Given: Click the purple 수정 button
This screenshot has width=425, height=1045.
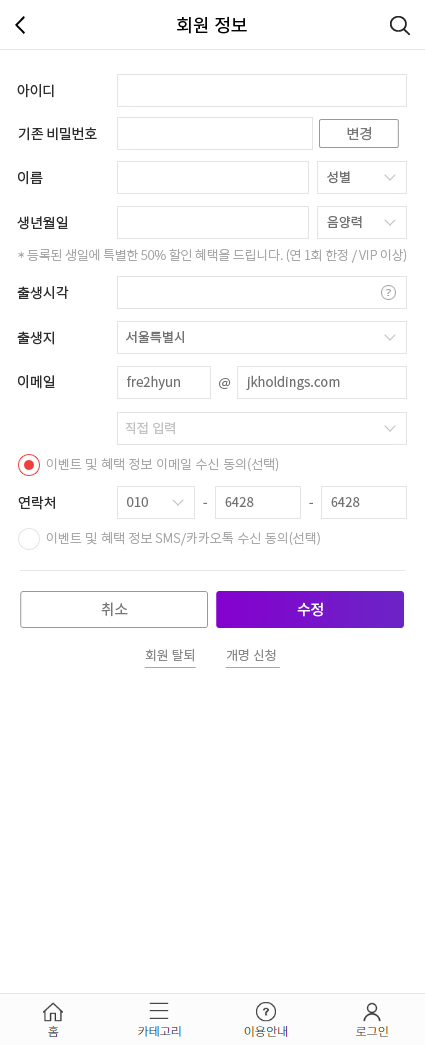Looking at the screenshot, I should (x=310, y=609).
